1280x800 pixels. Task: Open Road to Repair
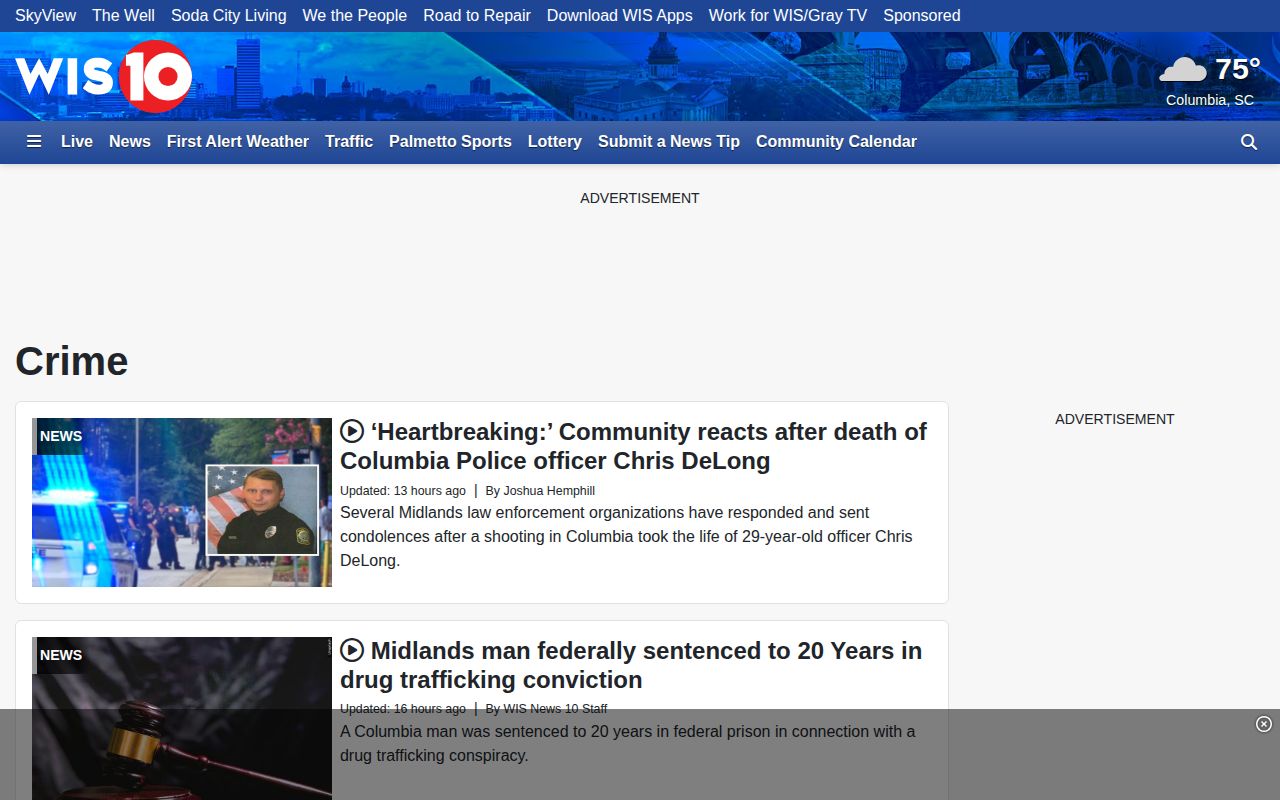[477, 15]
